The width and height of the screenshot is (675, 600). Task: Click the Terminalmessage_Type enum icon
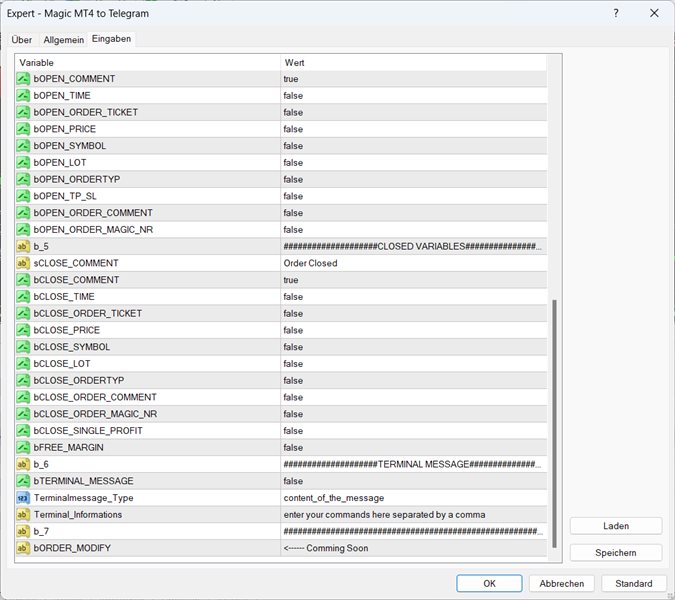coord(23,497)
